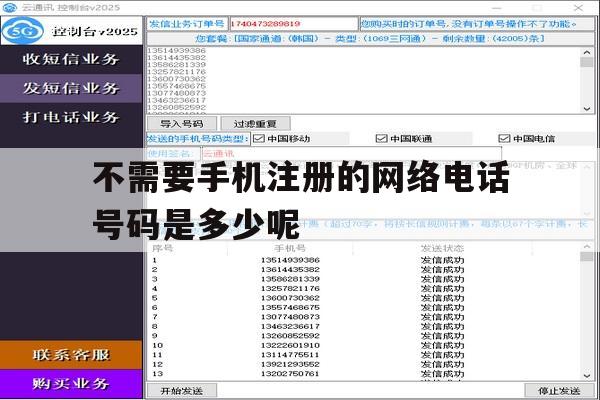Viewport: 600px width, 400px height.
Task: Open the 收短信业务 section
Action: pos(71,59)
